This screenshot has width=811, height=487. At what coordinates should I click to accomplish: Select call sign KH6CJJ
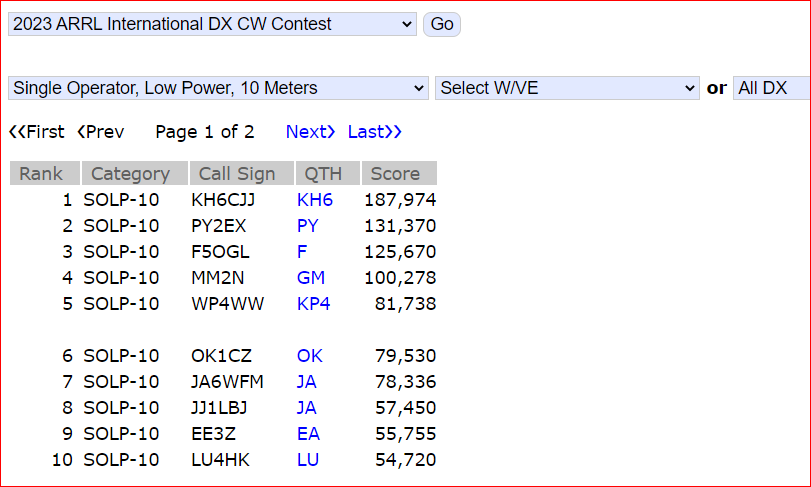click(223, 200)
